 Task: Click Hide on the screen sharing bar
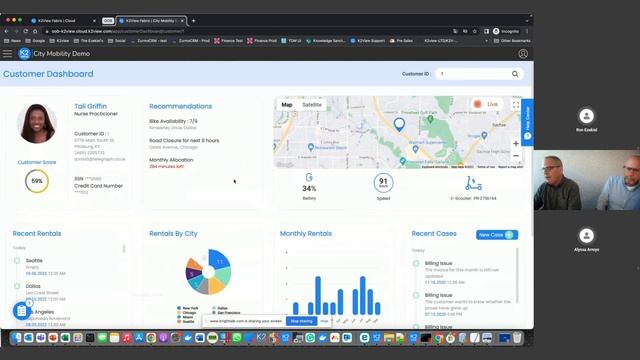pyautogui.click(x=324, y=321)
